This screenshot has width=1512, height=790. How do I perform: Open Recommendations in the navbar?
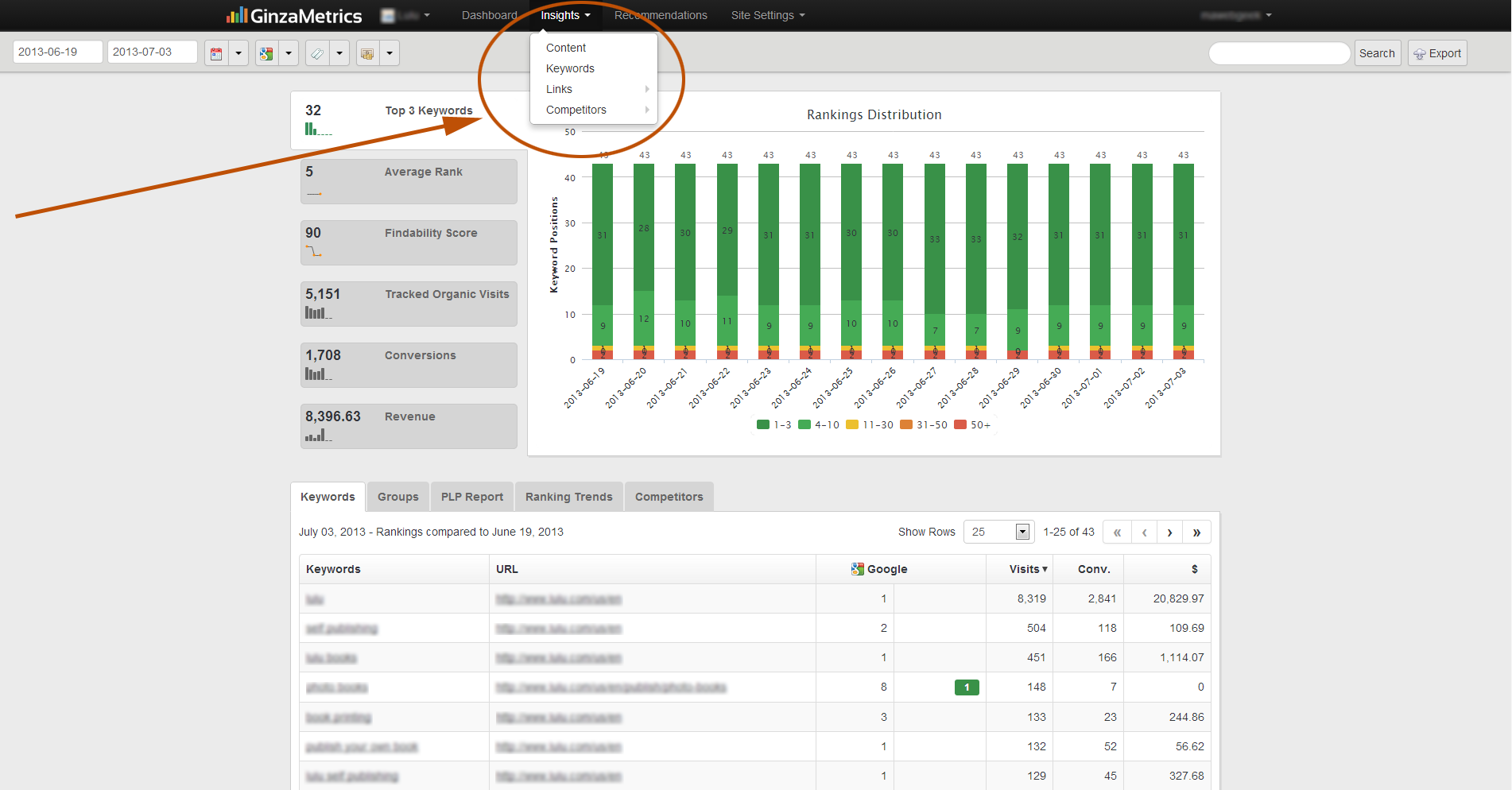coord(661,15)
